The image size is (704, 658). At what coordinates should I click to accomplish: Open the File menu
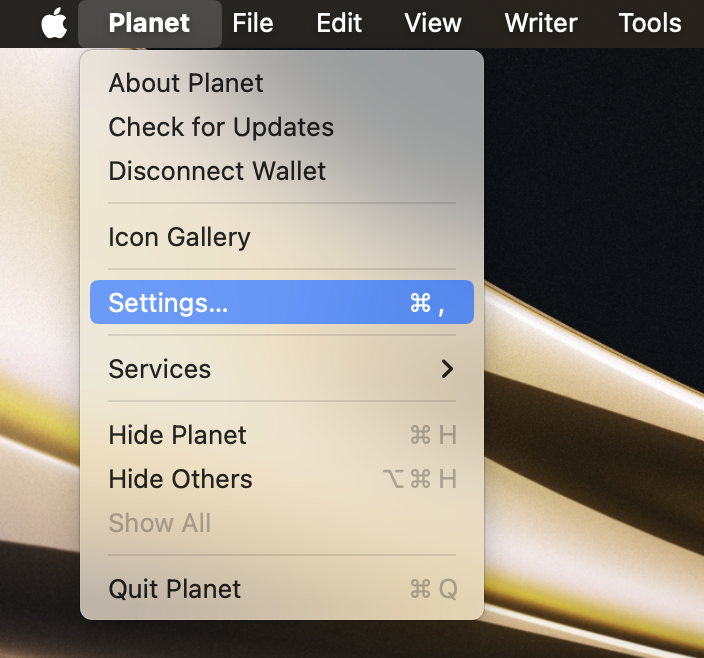[253, 23]
